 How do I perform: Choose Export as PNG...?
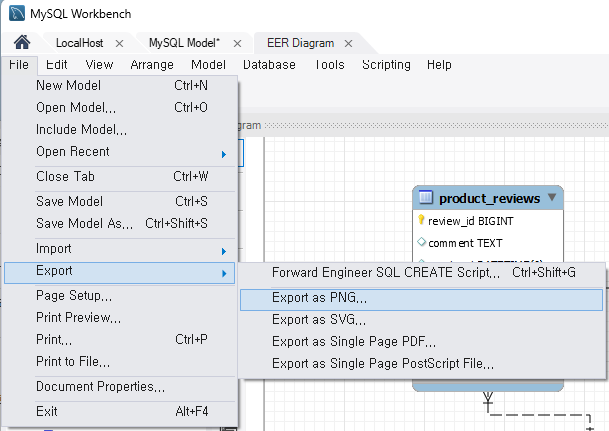click(421, 300)
